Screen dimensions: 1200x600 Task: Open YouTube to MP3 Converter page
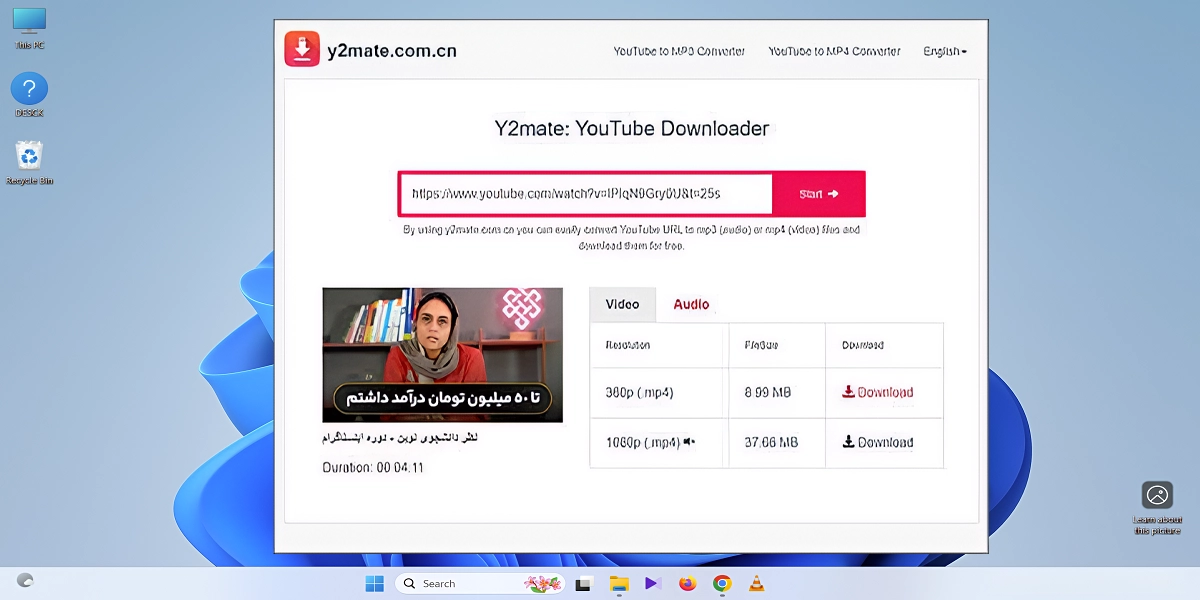coord(679,51)
